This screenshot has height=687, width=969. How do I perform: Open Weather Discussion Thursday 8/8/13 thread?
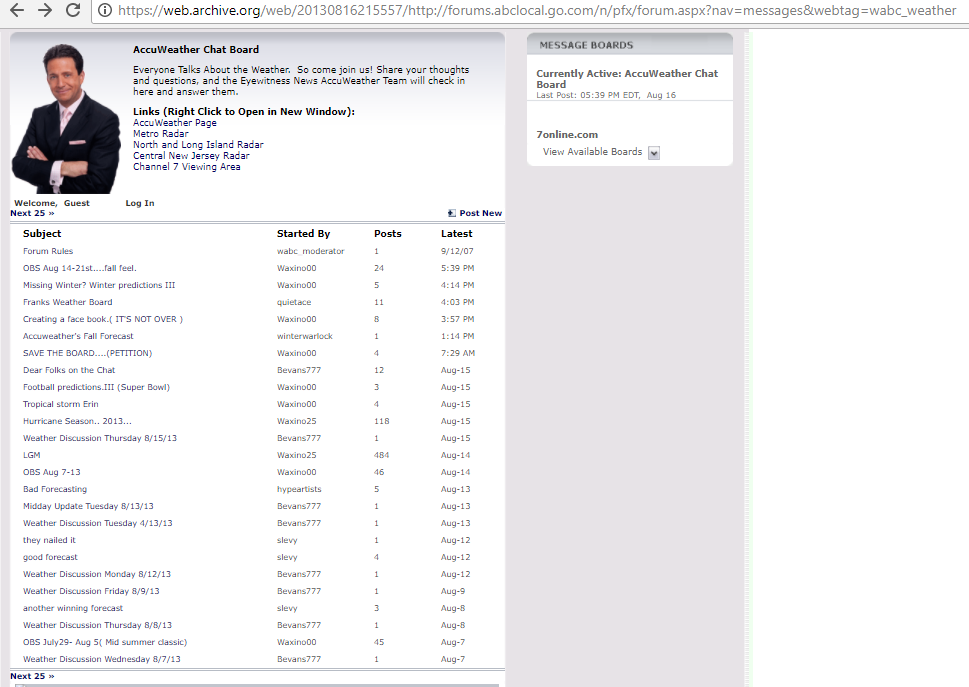click(97, 625)
